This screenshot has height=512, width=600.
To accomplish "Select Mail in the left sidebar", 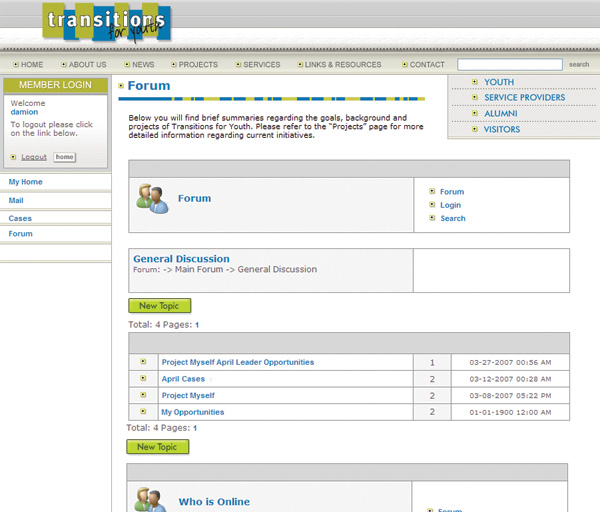I will (x=16, y=201).
